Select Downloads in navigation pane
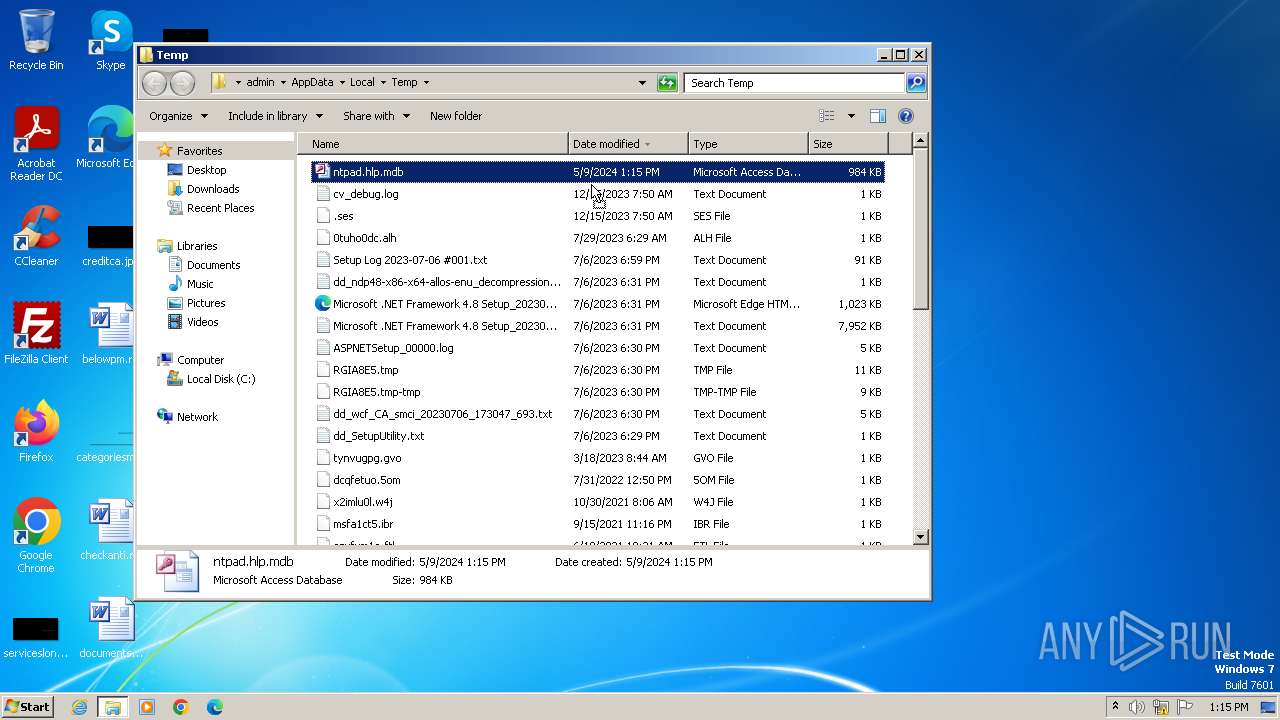The image size is (1280, 720). pyautogui.click(x=213, y=189)
